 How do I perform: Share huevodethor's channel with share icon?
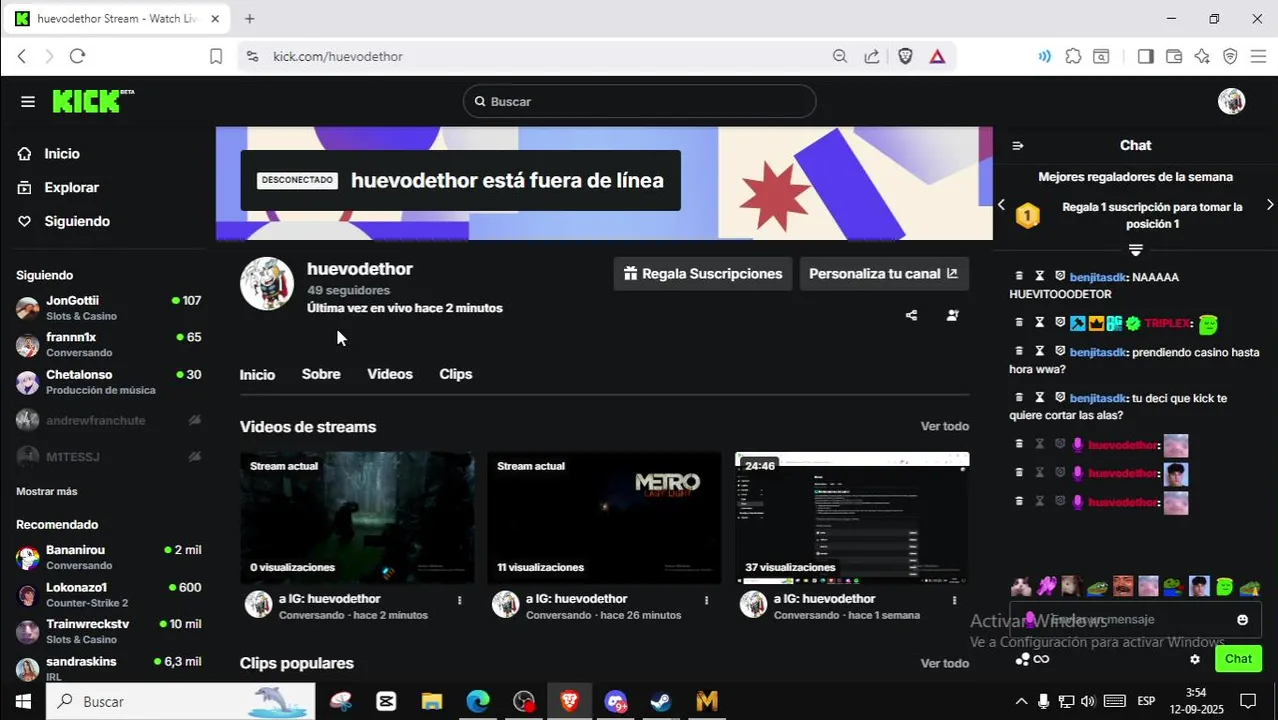tap(911, 315)
